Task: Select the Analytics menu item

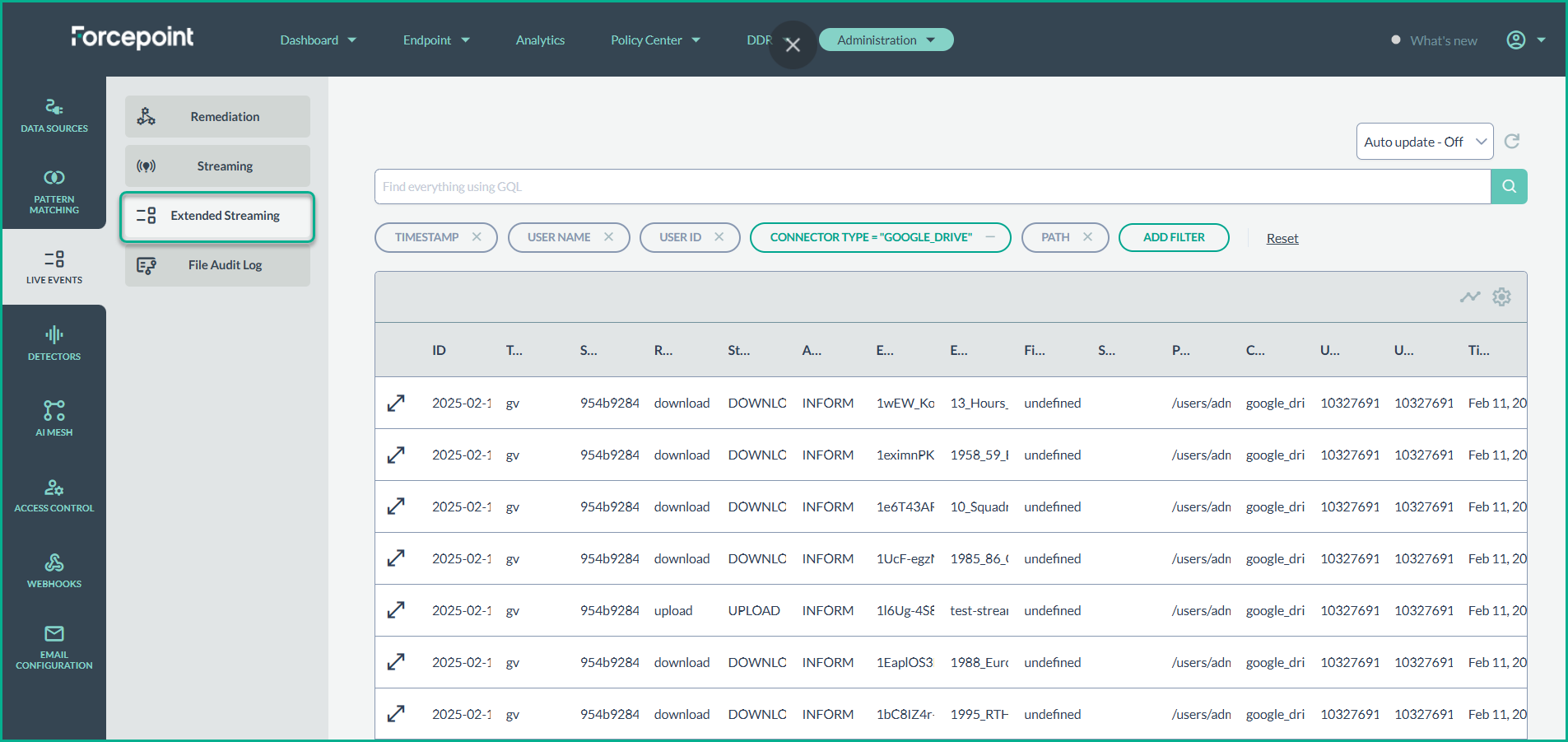Action: [540, 40]
